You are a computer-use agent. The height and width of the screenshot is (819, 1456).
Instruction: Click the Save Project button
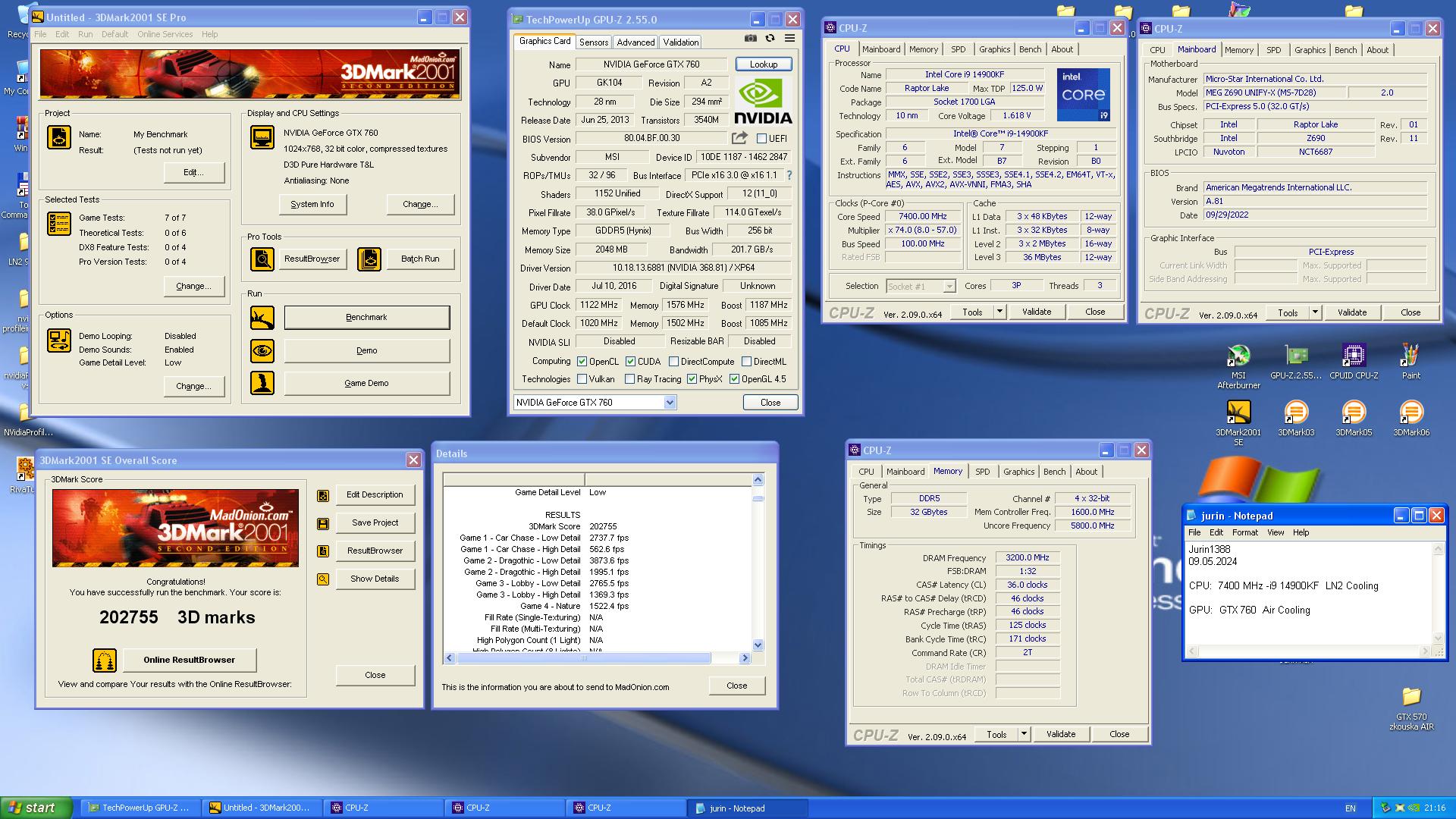click(x=375, y=522)
